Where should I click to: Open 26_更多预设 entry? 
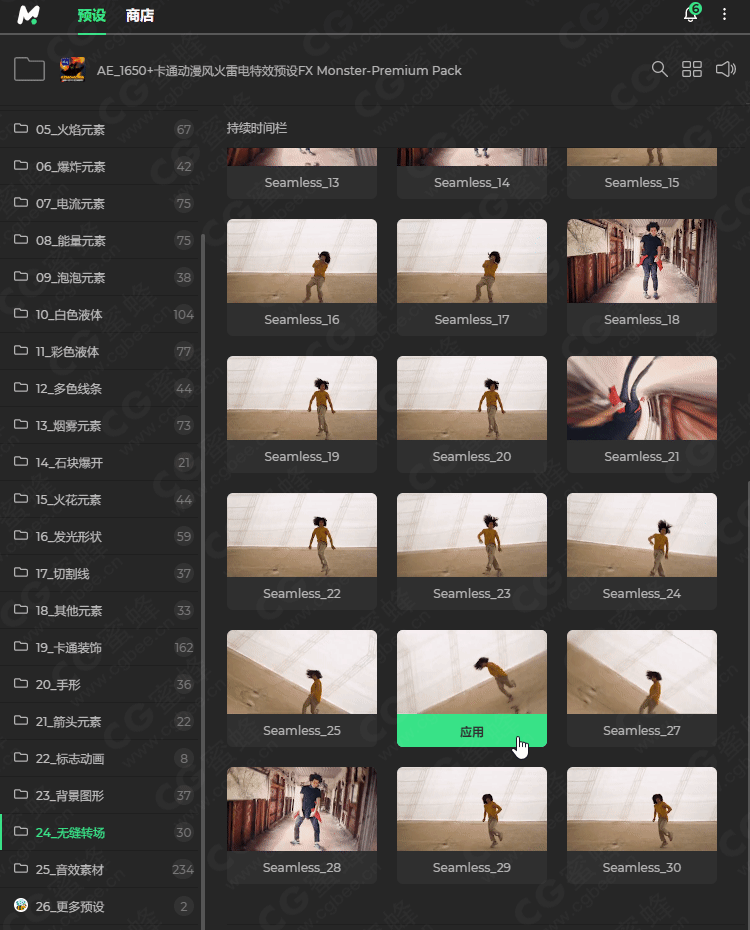100,906
